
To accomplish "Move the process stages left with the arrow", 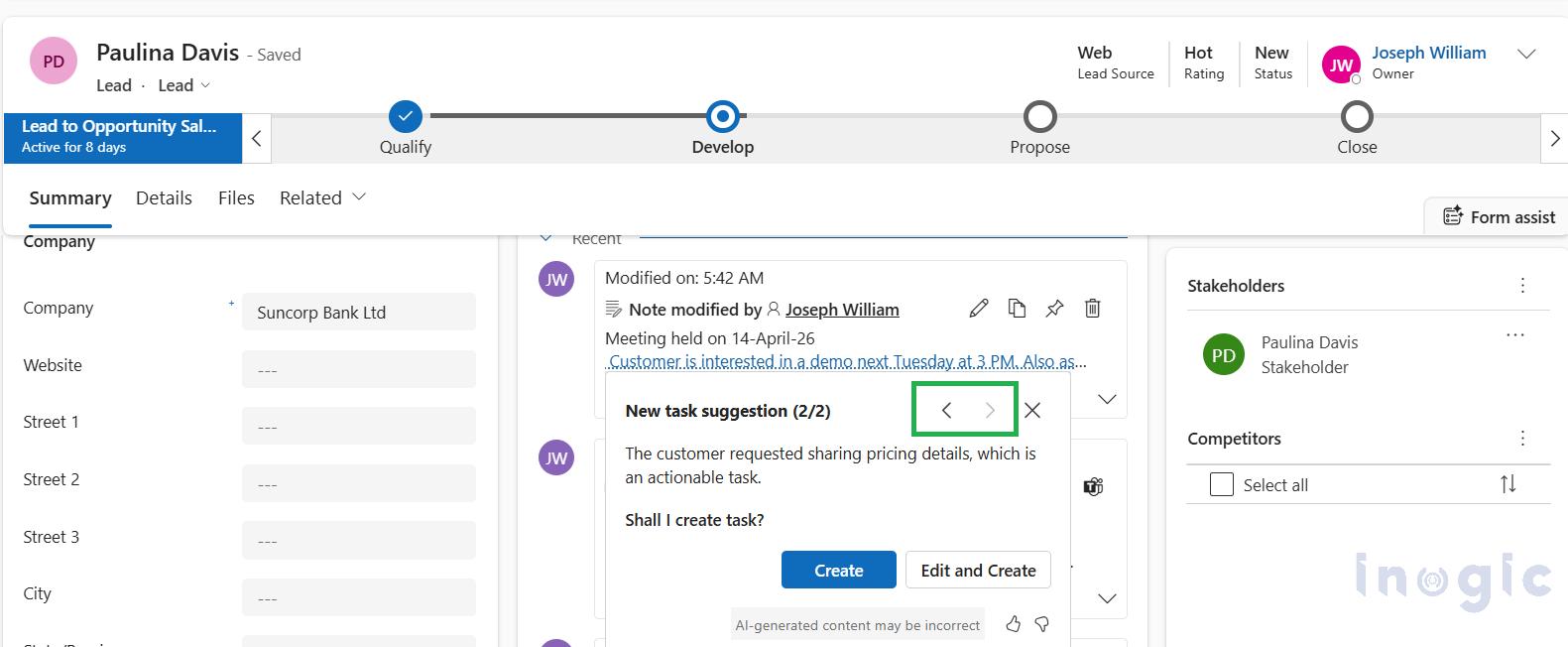I will pyautogui.click(x=256, y=138).
